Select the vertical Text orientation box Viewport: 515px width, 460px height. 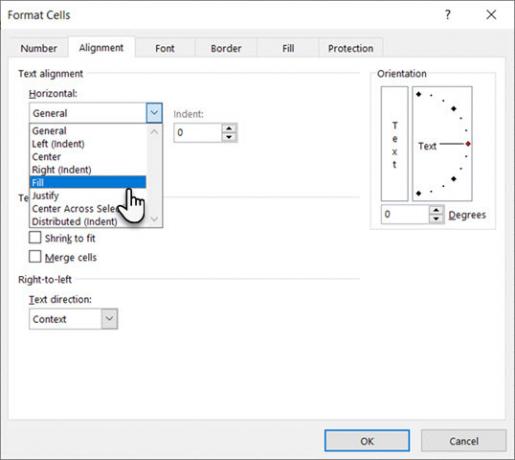point(394,144)
